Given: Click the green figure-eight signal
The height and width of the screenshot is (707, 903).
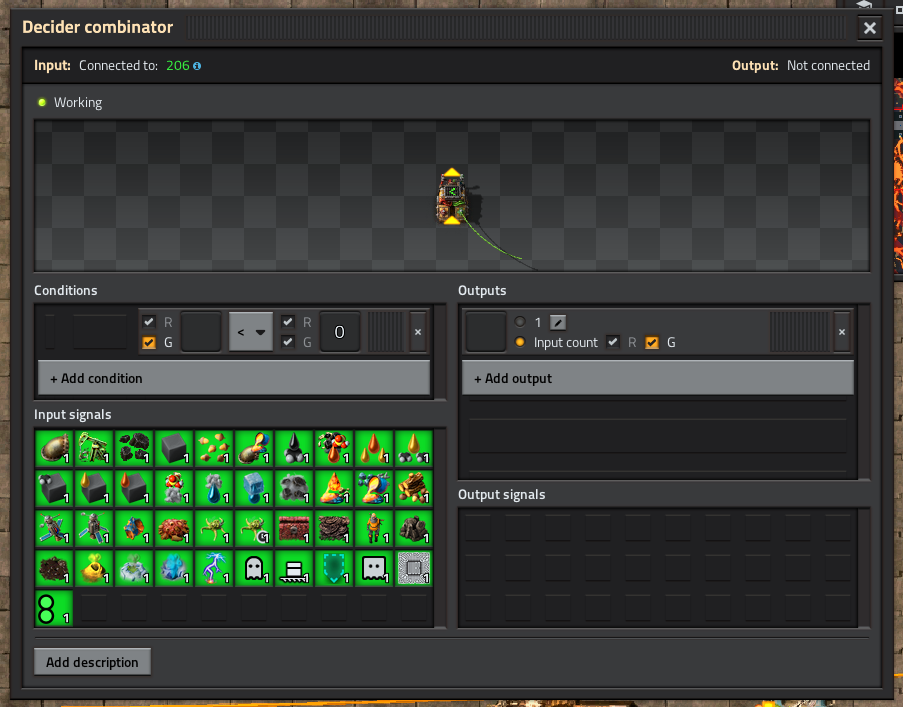Looking at the screenshot, I should 54,608.
